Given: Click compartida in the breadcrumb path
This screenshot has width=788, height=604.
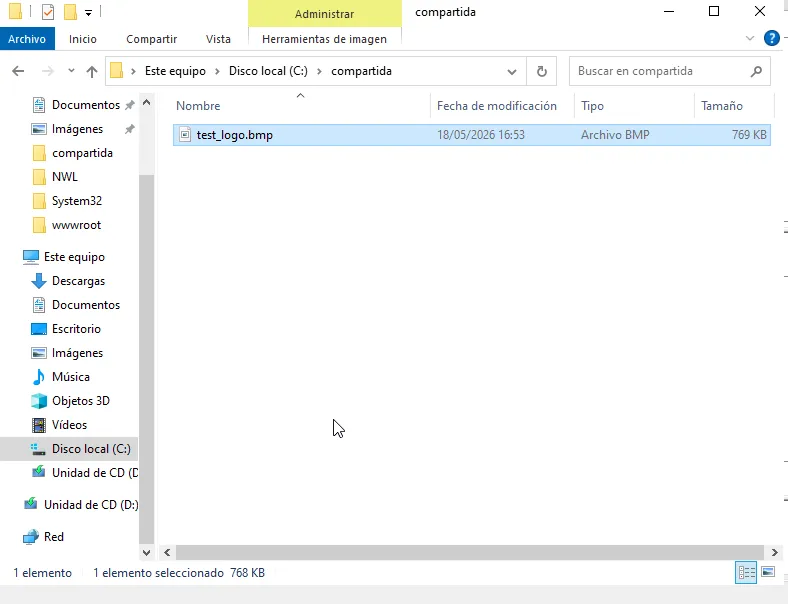Looking at the screenshot, I should (x=361, y=71).
